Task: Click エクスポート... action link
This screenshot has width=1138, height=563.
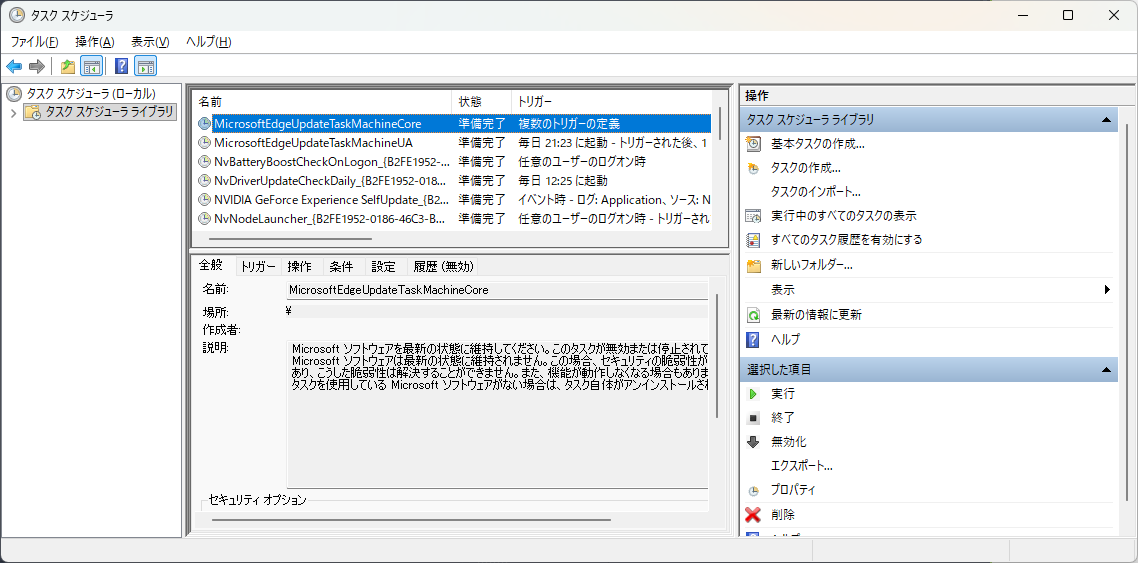Action: pos(802,466)
